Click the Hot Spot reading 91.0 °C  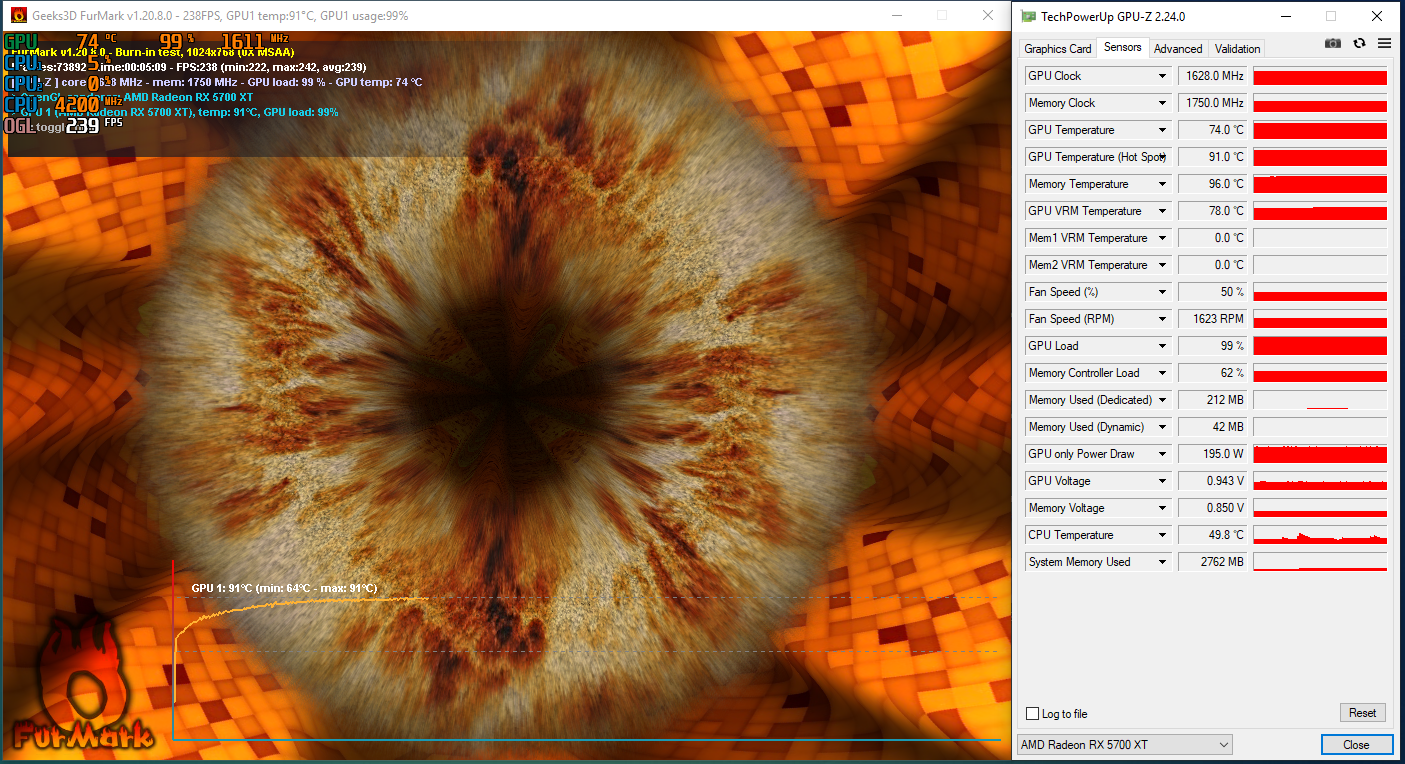1213,157
